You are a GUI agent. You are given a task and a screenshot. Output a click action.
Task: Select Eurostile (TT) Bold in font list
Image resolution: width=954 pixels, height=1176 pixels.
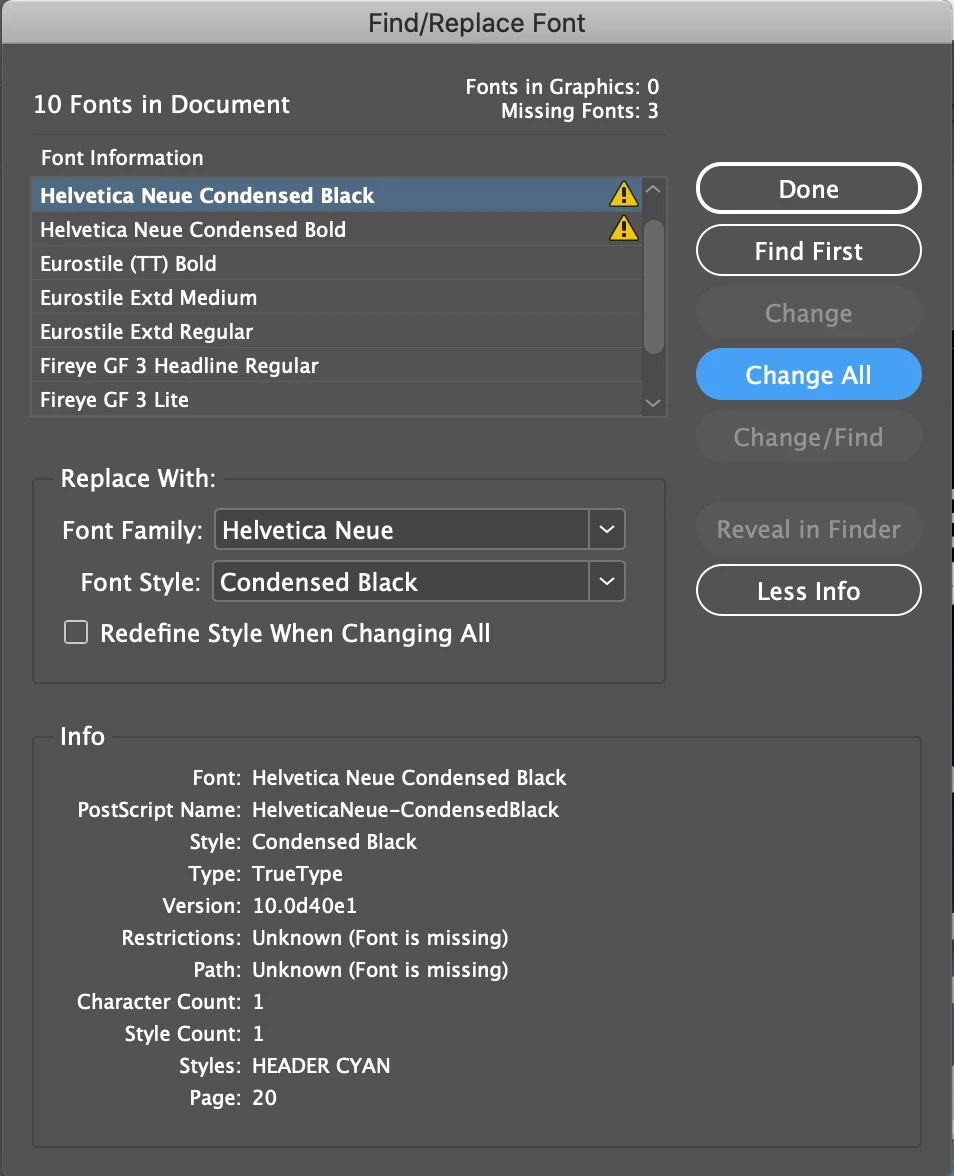click(x=337, y=263)
